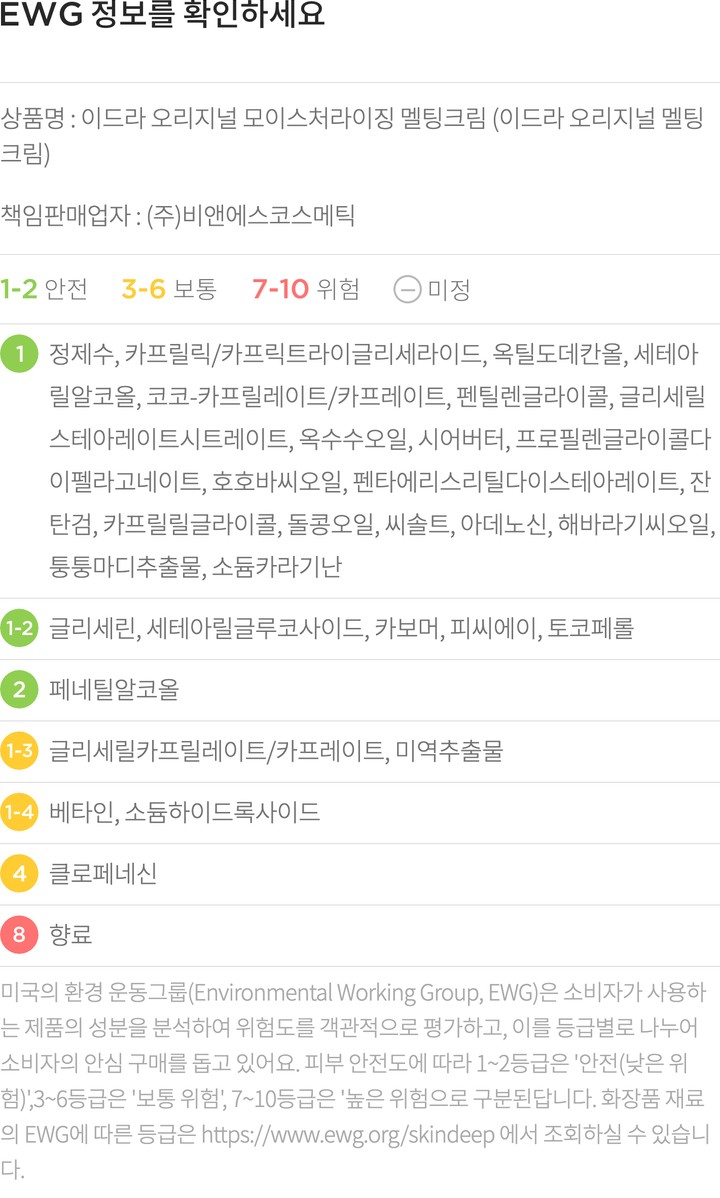Click the yellow 1-3 grade badge
Viewport: 720px width, 1198px height.
tap(19, 751)
